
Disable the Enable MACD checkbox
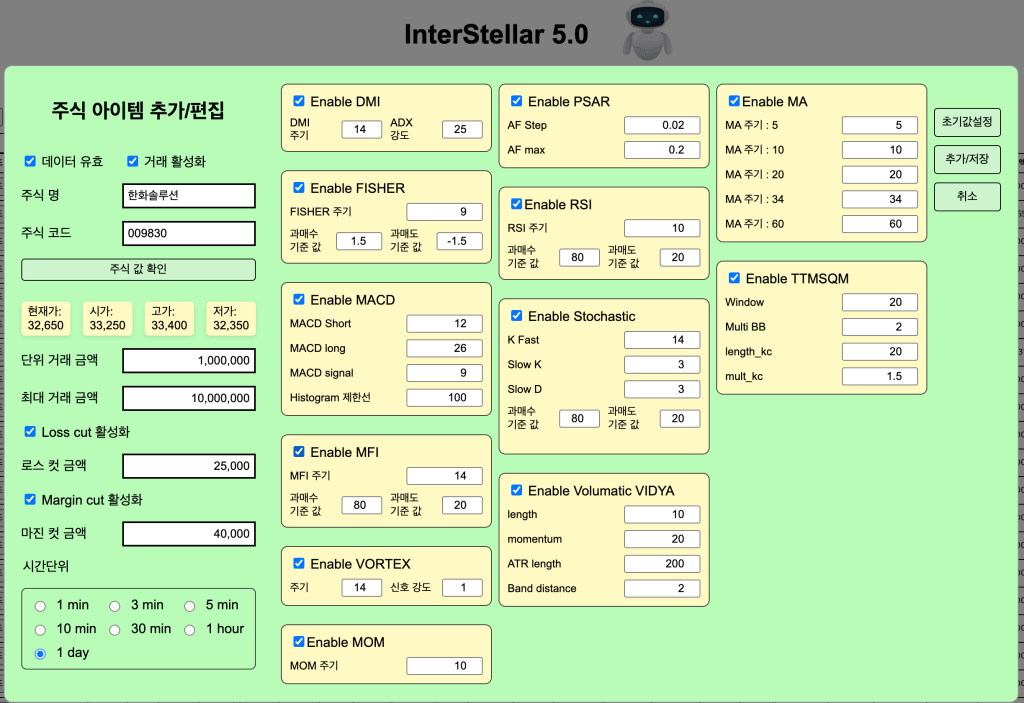pos(299,300)
